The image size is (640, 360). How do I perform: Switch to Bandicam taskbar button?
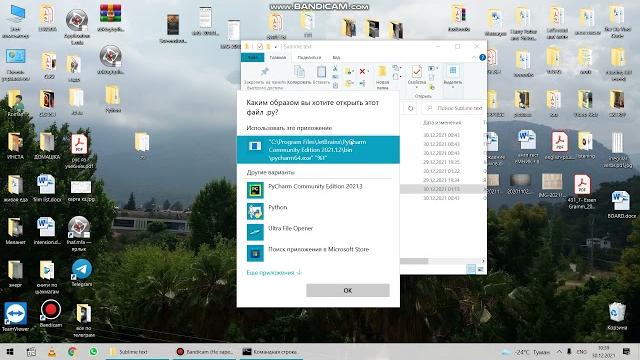click(x=204, y=351)
